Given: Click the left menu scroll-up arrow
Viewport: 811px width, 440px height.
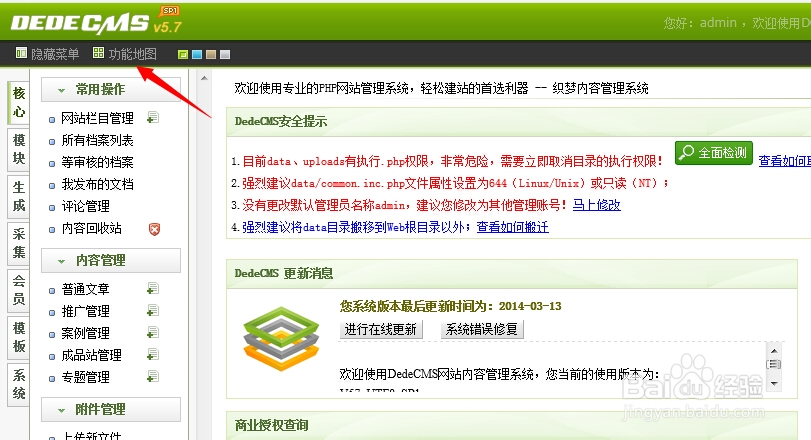Looking at the screenshot, I should [x=204, y=79].
